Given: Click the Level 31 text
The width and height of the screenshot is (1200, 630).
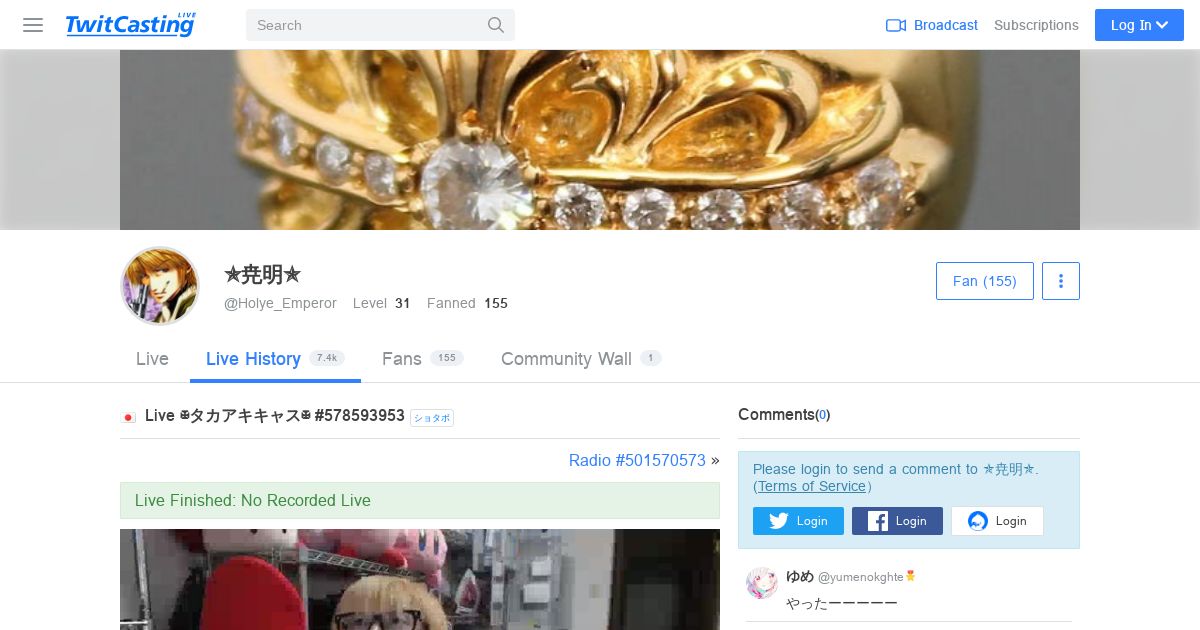Looking at the screenshot, I should click(x=381, y=303).
